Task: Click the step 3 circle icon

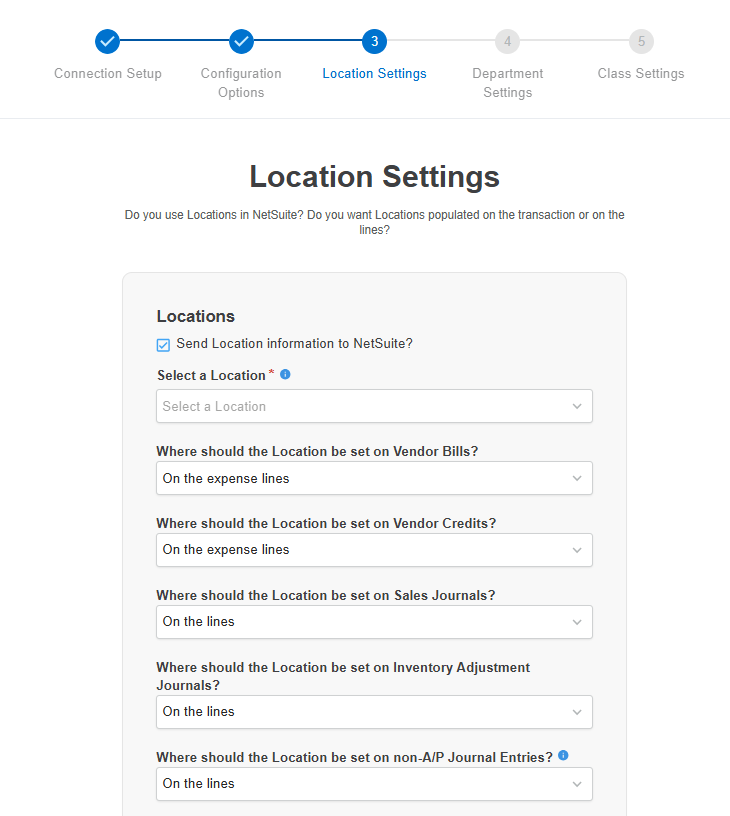Action: [x=374, y=42]
